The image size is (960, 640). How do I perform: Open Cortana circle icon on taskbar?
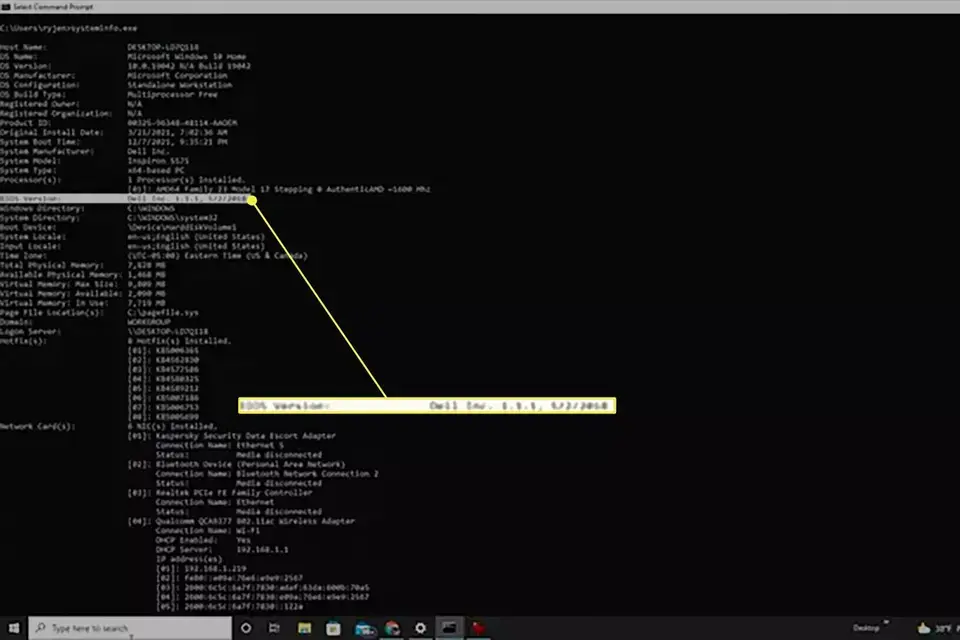click(246, 628)
